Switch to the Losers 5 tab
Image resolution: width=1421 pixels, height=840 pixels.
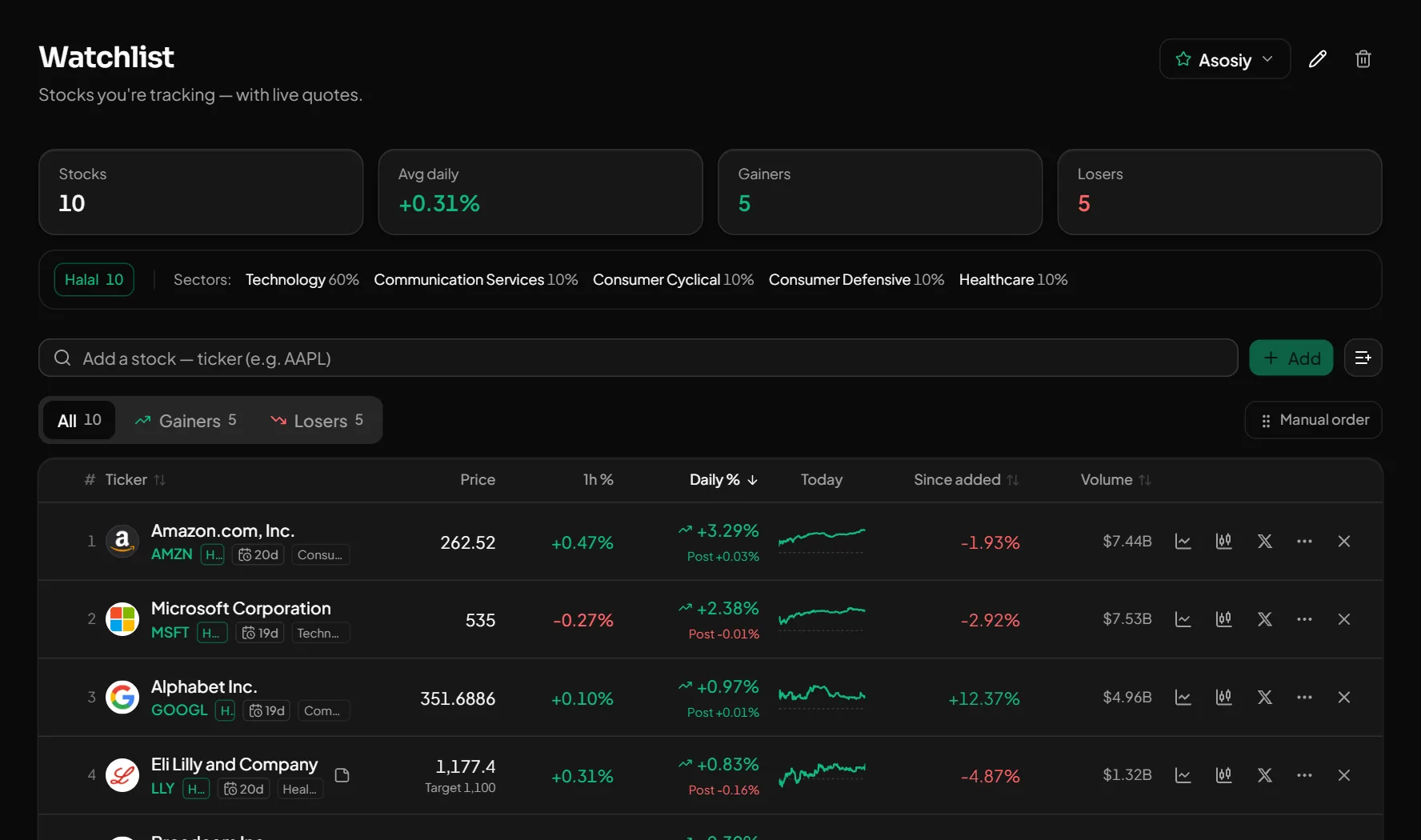(317, 420)
